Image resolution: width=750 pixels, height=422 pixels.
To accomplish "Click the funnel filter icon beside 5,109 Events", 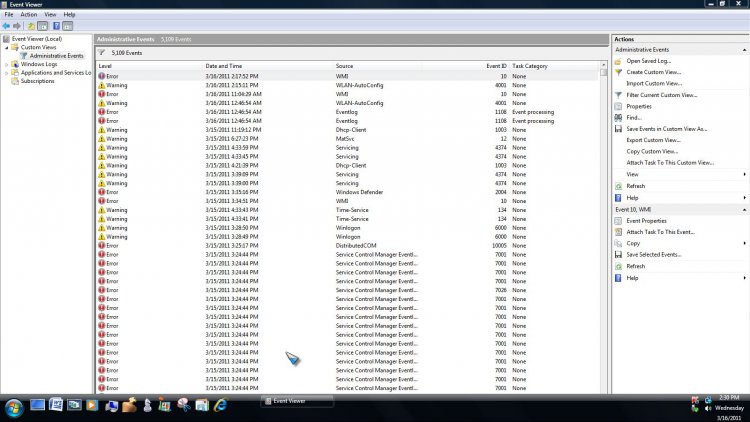I will (101, 53).
